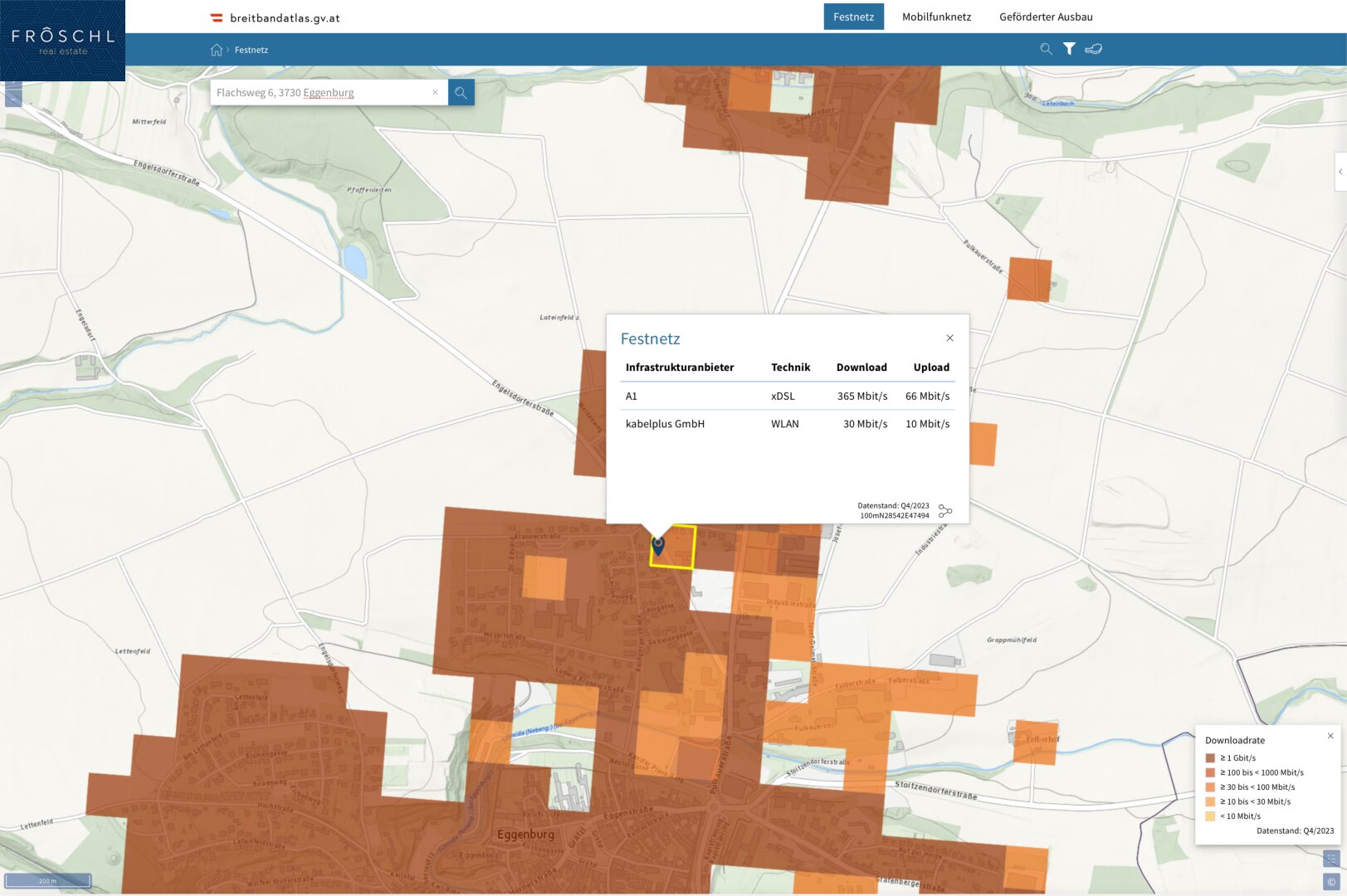1347x896 pixels.
Task: Toggle the legend list icon button
Action: pyautogui.click(x=1331, y=859)
